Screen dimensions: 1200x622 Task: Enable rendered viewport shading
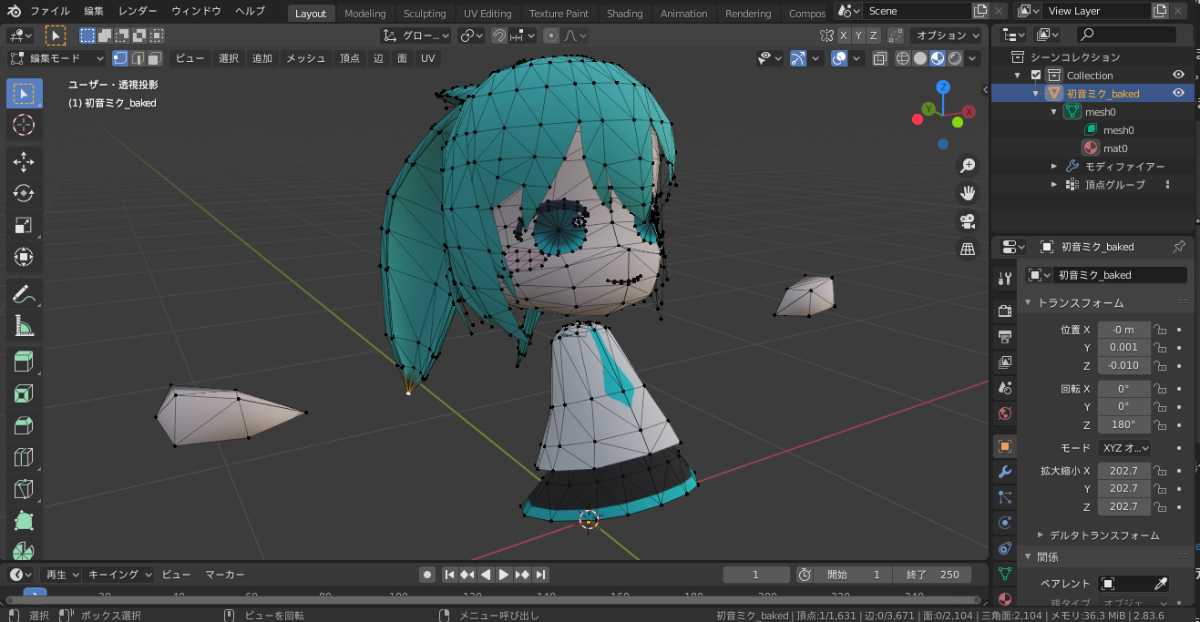tap(955, 58)
